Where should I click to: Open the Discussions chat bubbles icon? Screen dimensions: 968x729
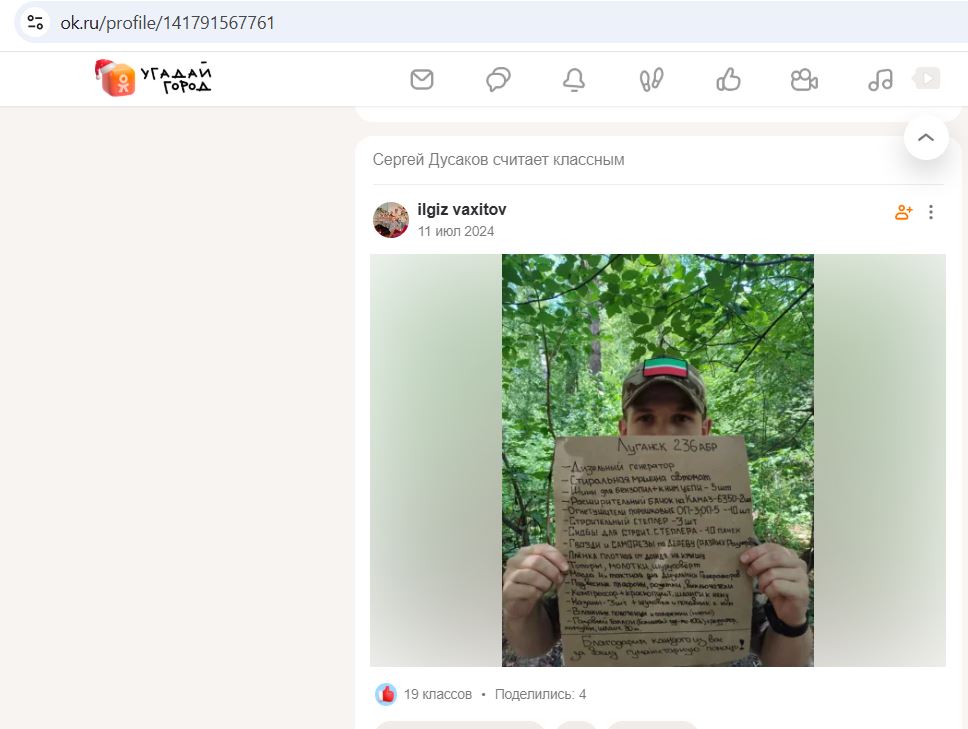[498, 80]
